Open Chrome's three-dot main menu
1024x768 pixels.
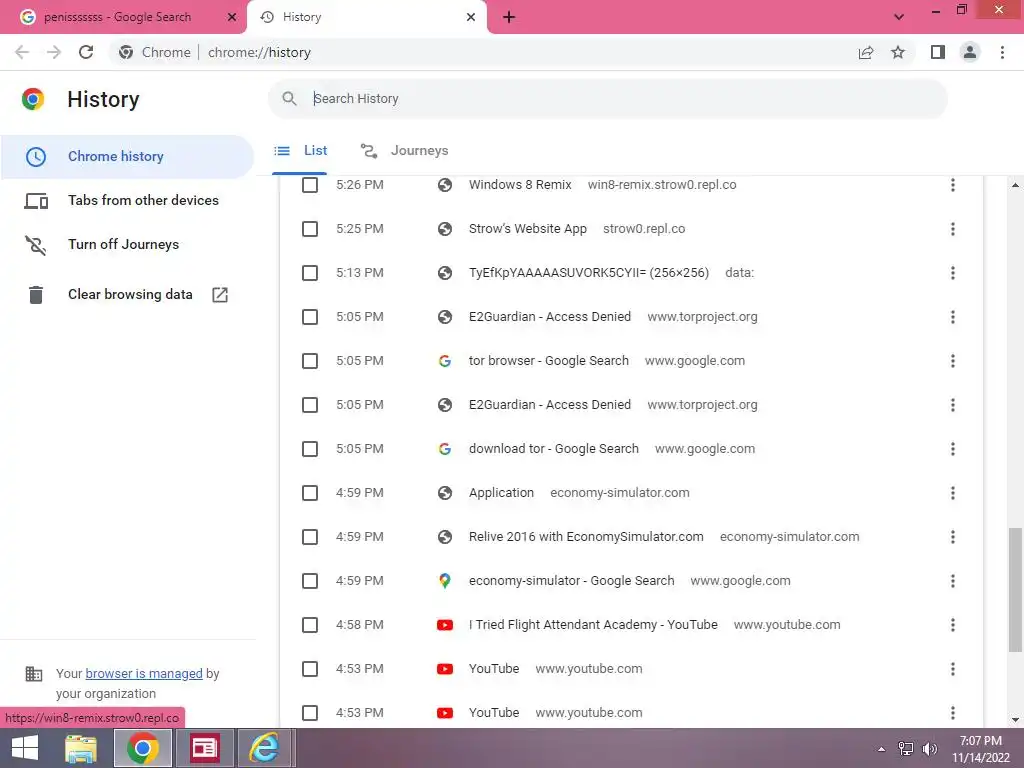point(1002,52)
